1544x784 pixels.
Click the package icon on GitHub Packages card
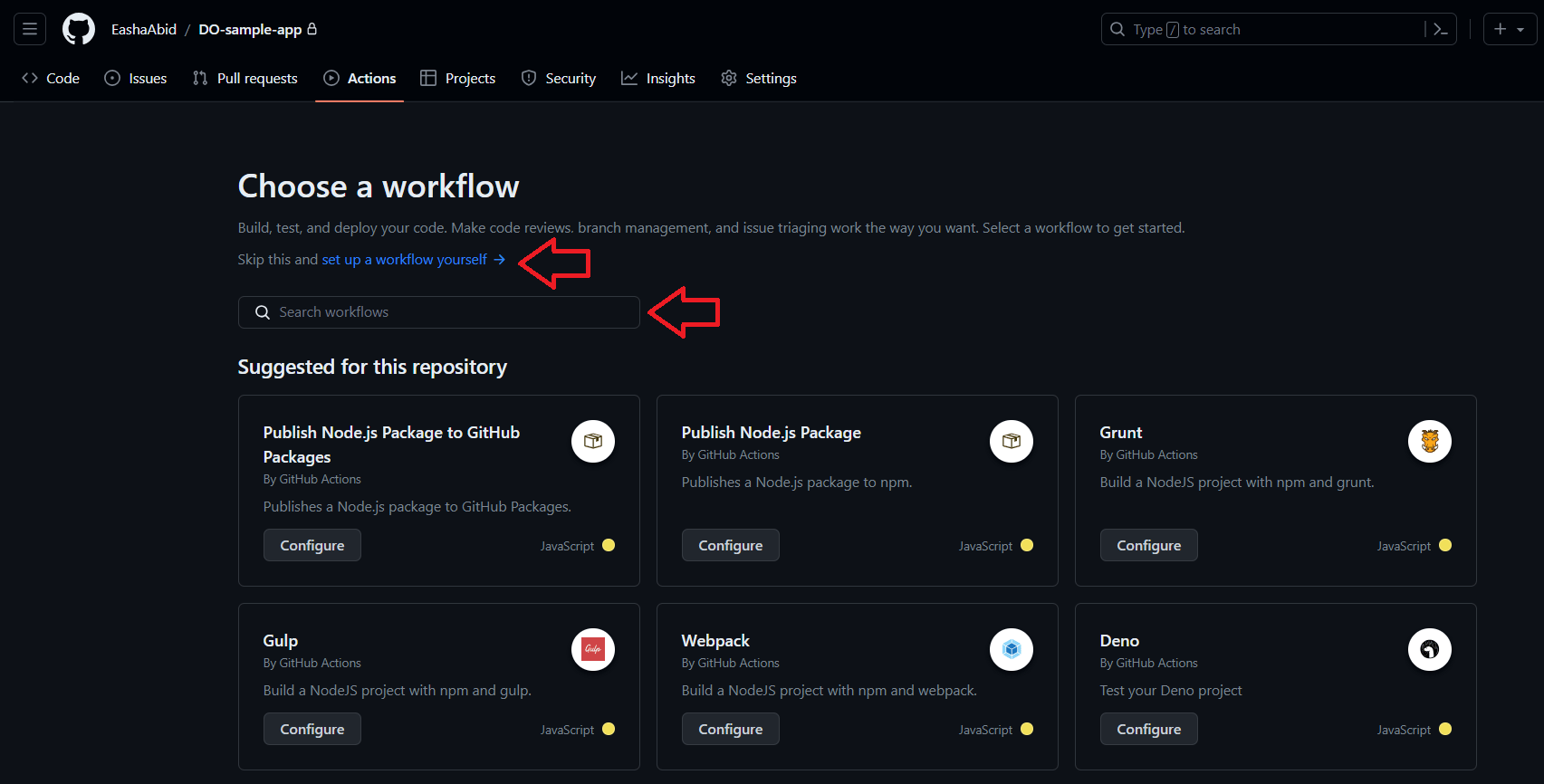593,441
